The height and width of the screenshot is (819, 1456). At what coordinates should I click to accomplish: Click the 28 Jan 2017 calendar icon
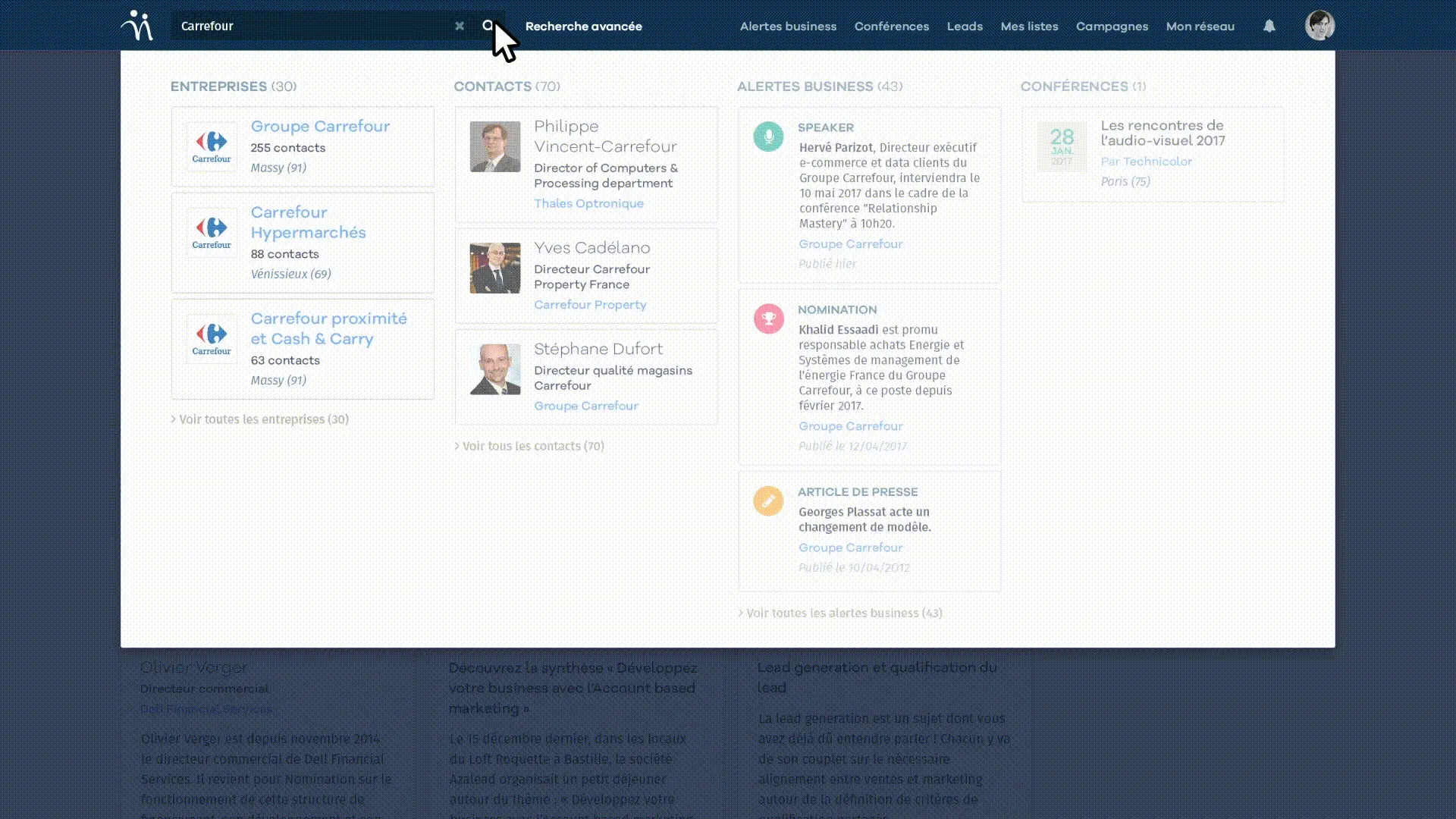(x=1062, y=146)
